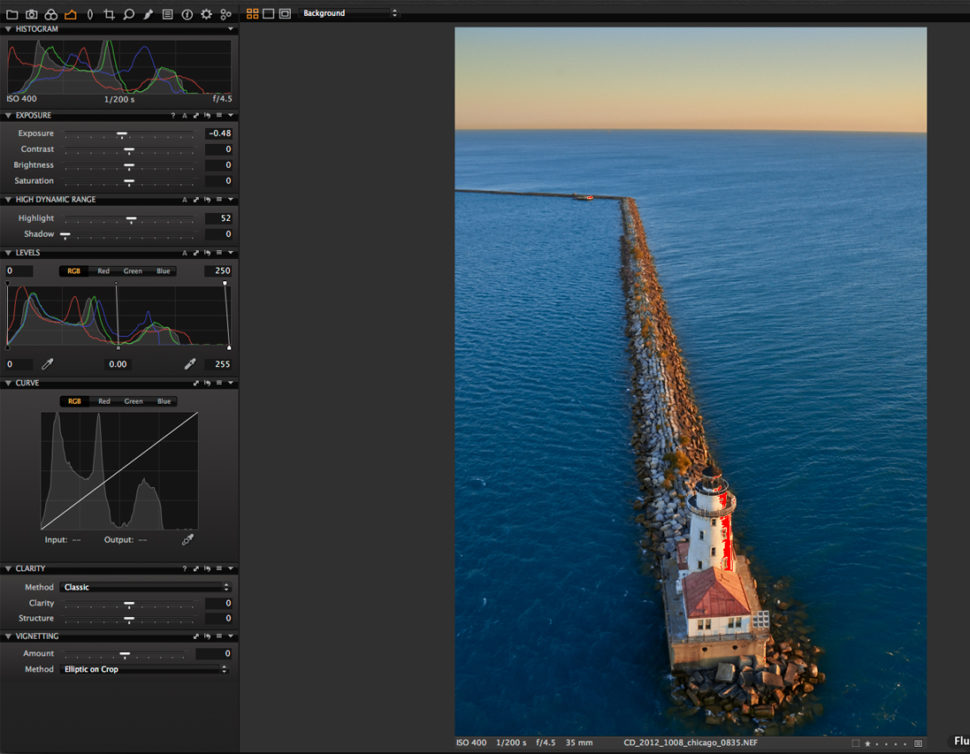Open the Levels panel presets list
The width and height of the screenshot is (970, 754).
220,253
